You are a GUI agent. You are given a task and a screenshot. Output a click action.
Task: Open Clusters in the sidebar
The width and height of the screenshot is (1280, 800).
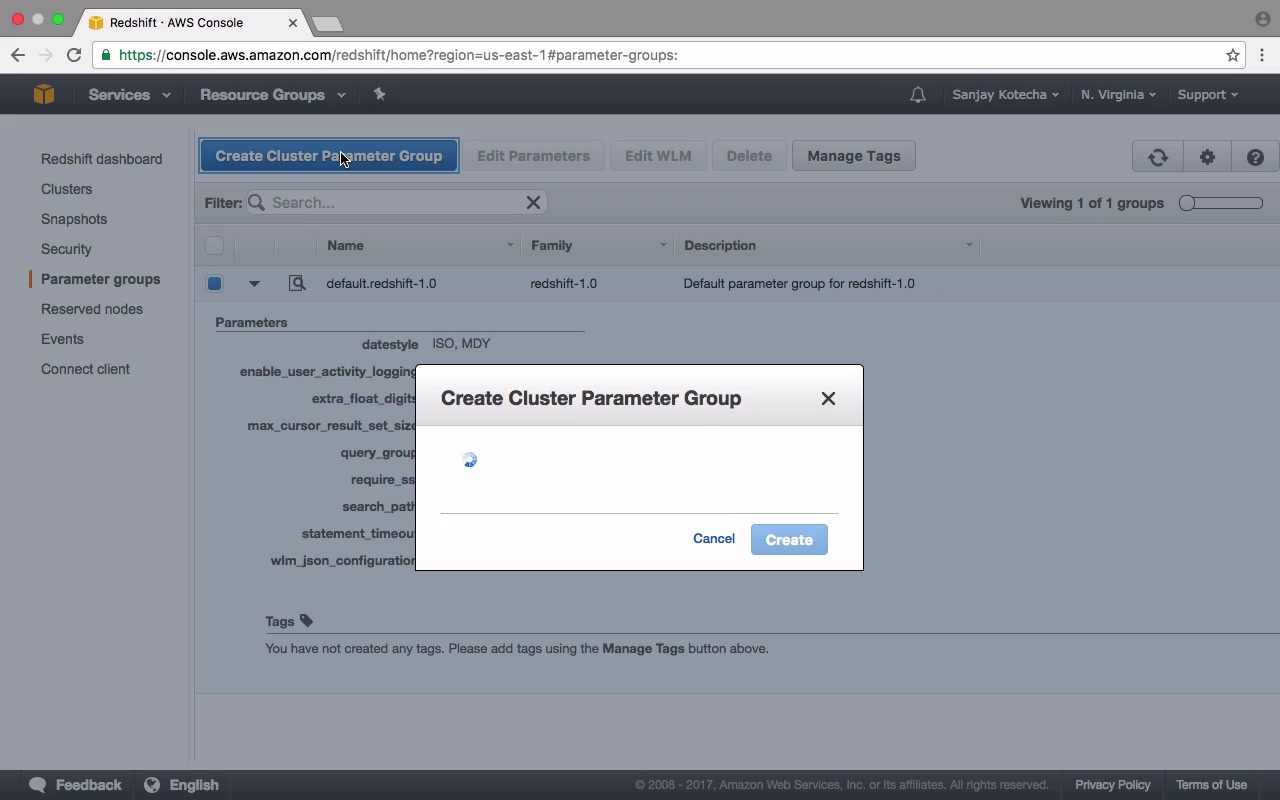pyautogui.click(x=66, y=189)
